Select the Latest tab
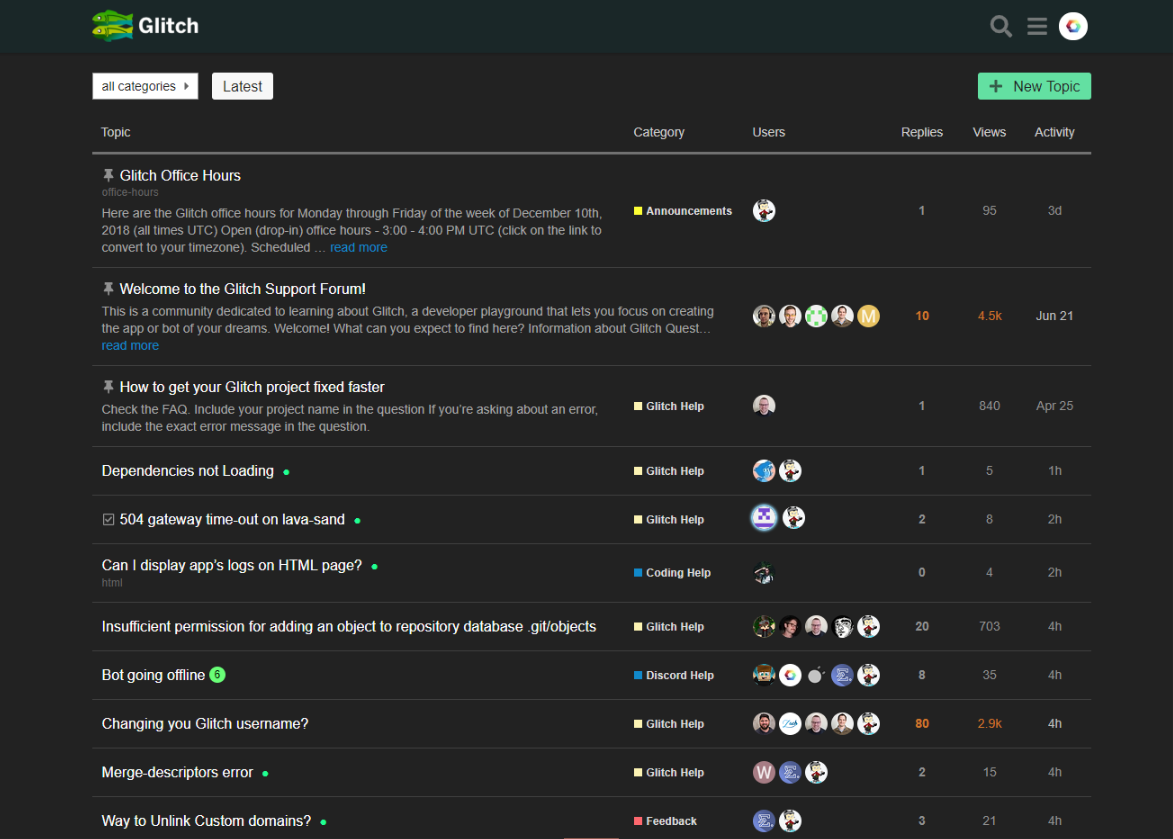Image resolution: width=1173 pixels, height=839 pixels. 242,86
